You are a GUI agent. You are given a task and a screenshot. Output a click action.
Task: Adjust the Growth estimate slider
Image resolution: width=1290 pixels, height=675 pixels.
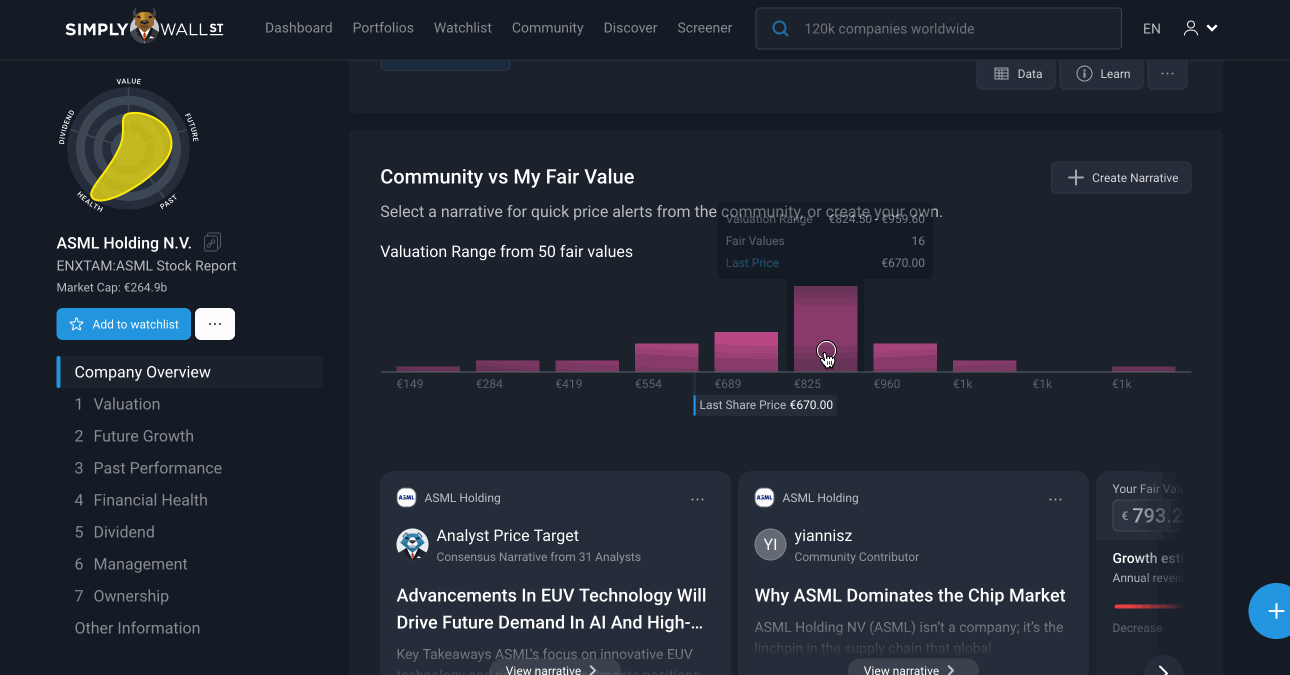[1148, 606]
